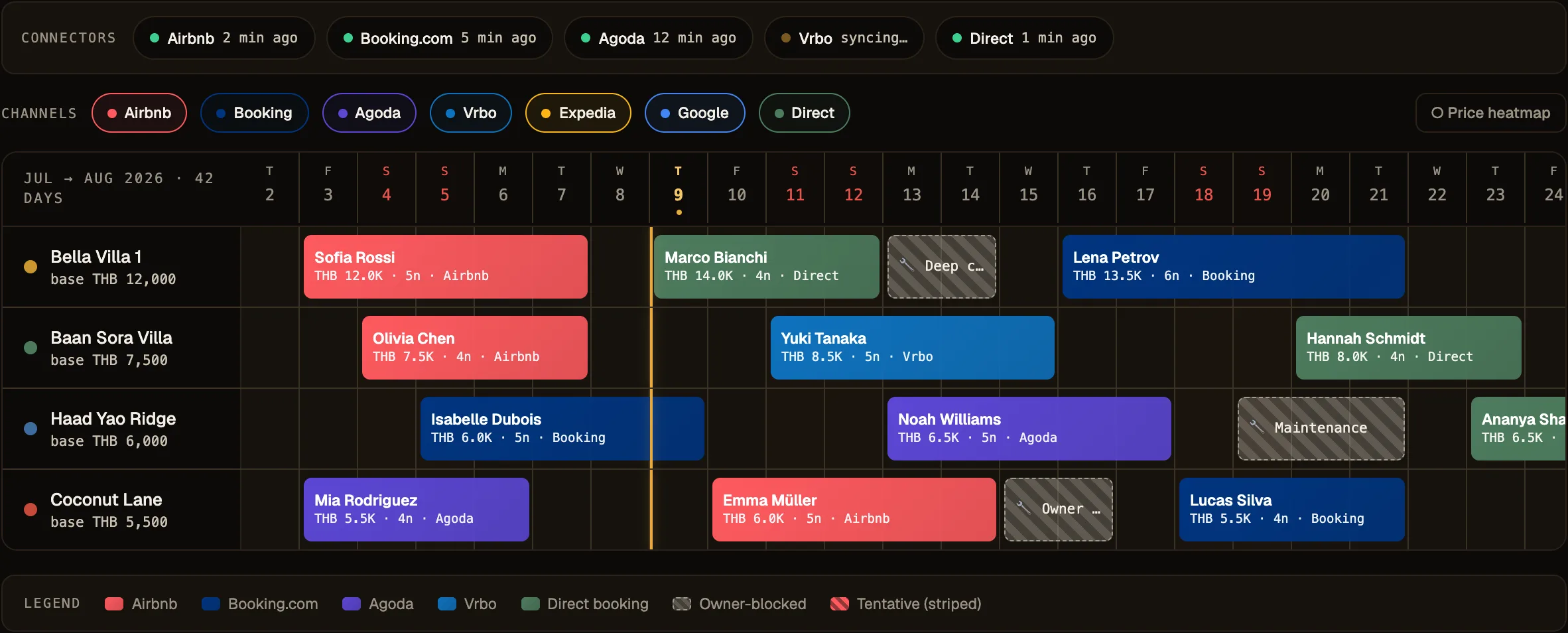Open Lena Petrov's Booking reservation
This screenshot has width=1568, height=633.
(x=1234, y=267)
